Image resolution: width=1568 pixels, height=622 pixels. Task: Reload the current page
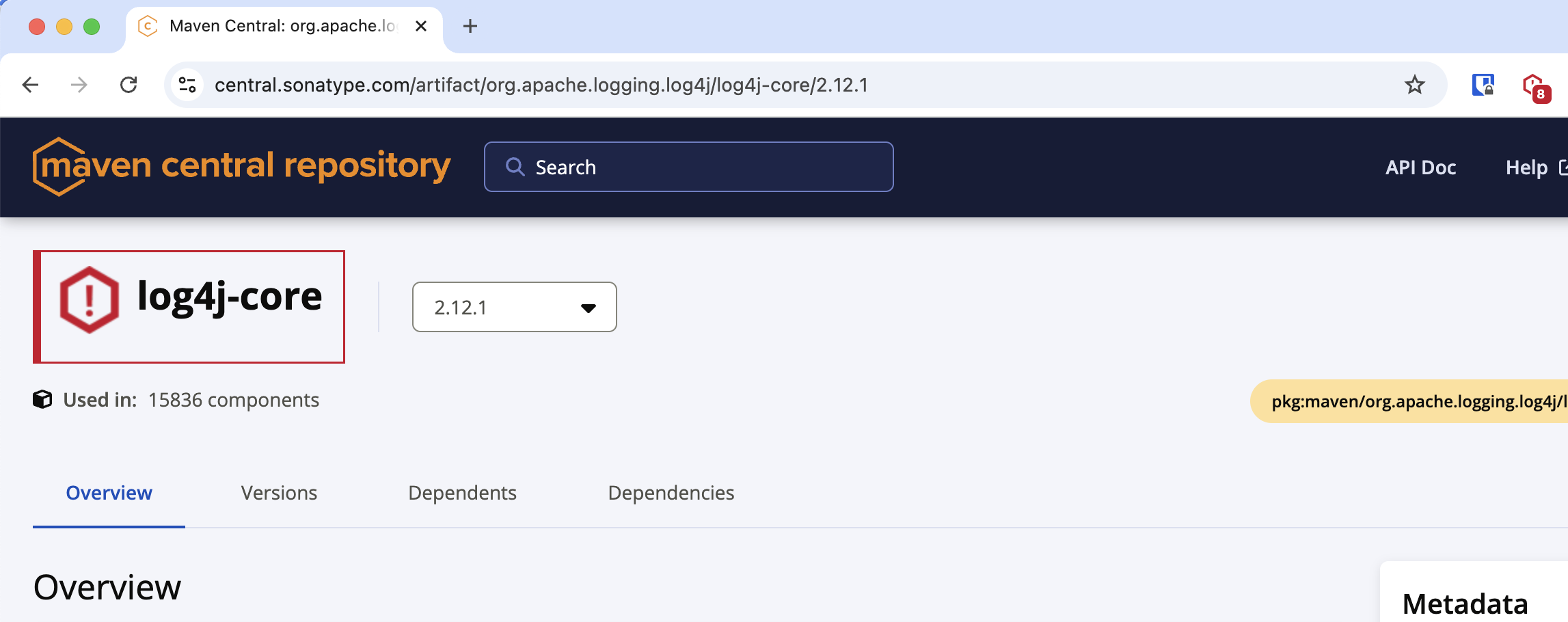tap(129, 85)
